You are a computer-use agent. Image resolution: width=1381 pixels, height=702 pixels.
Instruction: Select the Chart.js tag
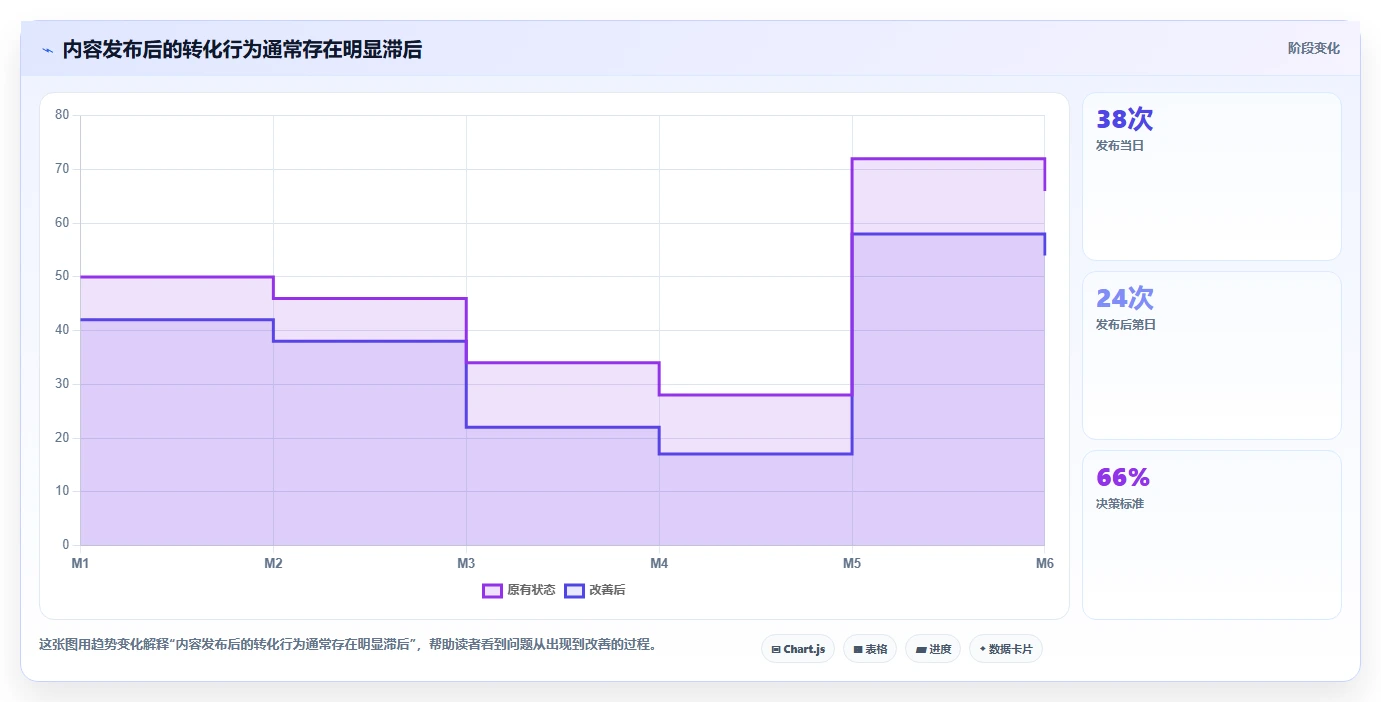tap(798, 649)
